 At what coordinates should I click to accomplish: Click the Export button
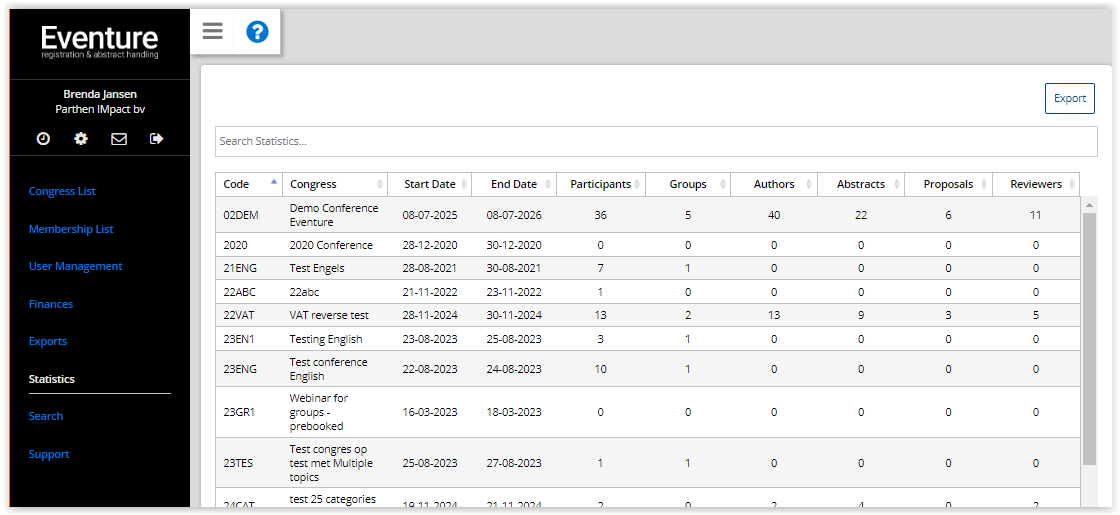pos(1069,99)
